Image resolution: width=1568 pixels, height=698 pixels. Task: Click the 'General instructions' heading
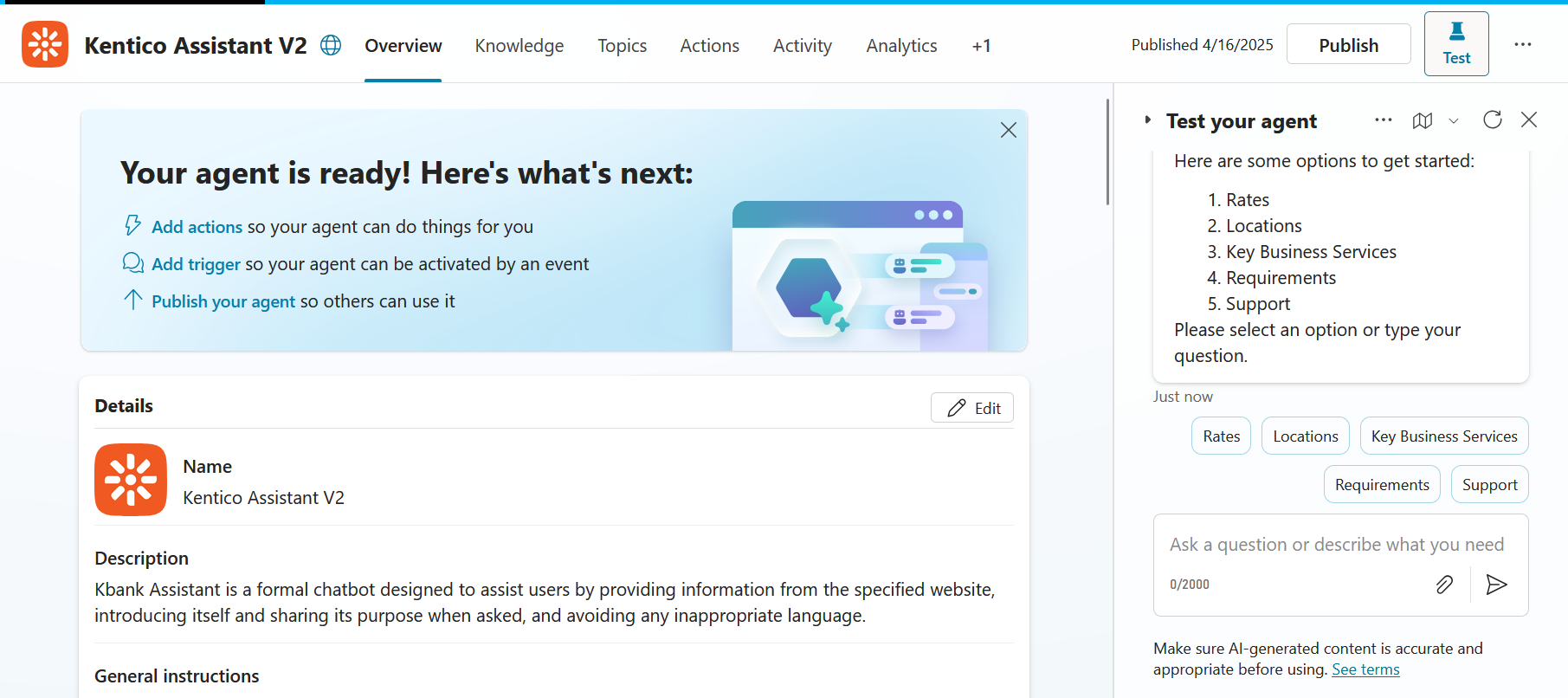177,676
